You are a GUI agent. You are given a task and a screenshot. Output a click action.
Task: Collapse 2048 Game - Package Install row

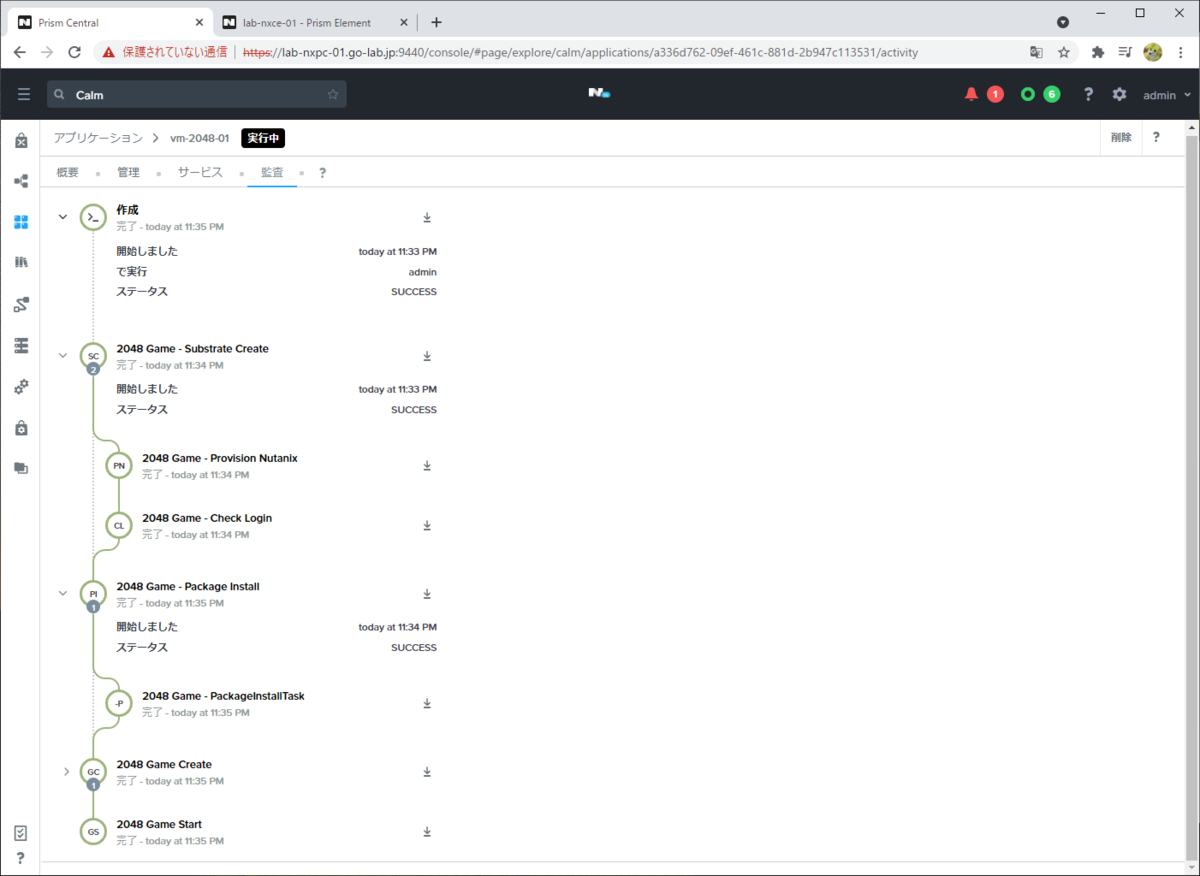click(x=63, y=593)
